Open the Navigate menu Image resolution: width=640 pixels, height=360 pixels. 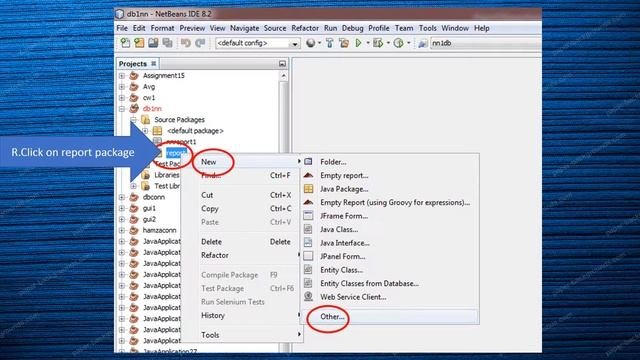(244, 28)
